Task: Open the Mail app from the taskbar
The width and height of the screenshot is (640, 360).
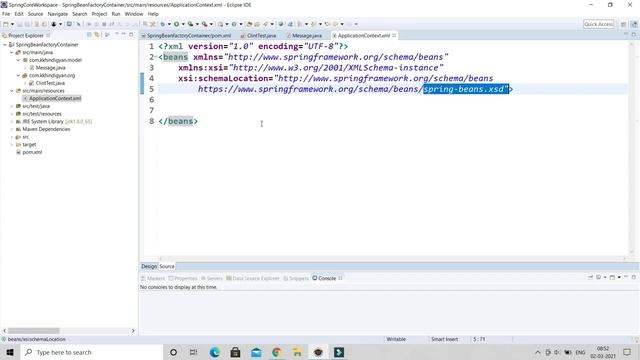Action: point(256,352)
